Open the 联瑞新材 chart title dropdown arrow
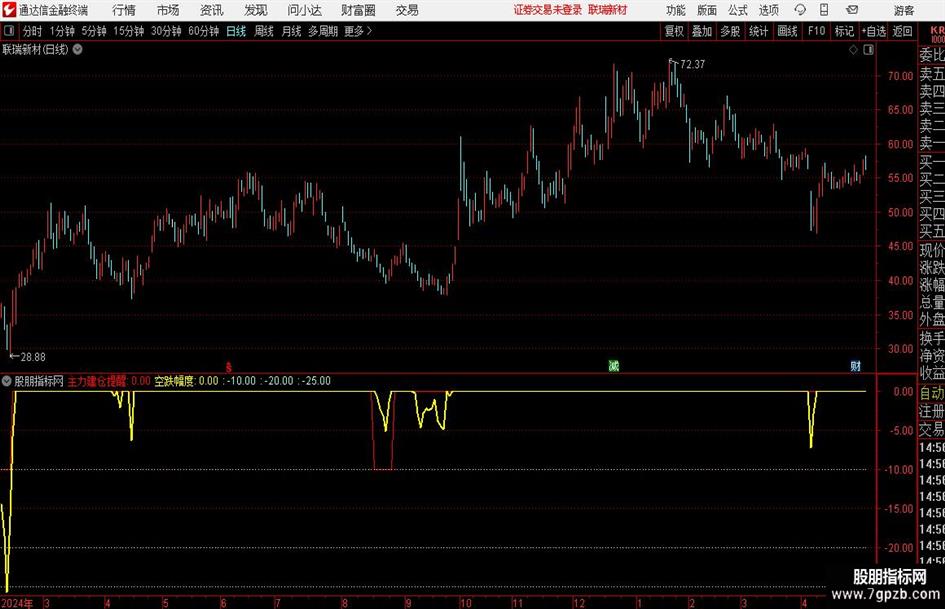Image resolution: width=945 pixels, height=609 pixels. pos(78,49)
